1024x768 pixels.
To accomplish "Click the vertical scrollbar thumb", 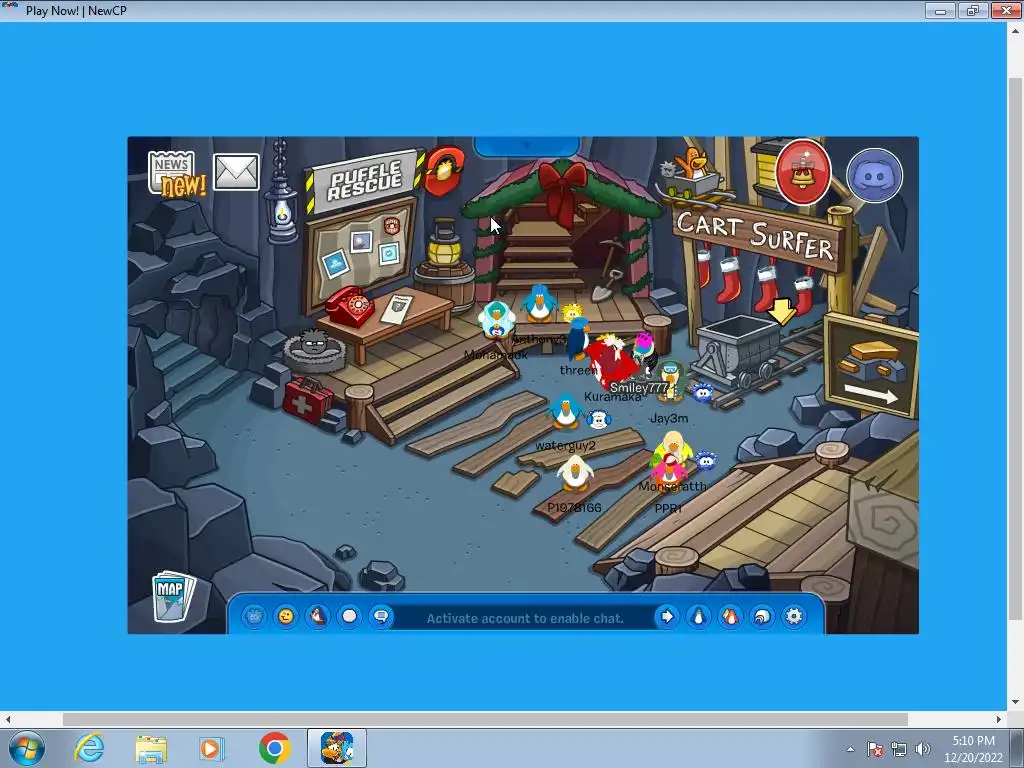I will [x=1014, y=349].
